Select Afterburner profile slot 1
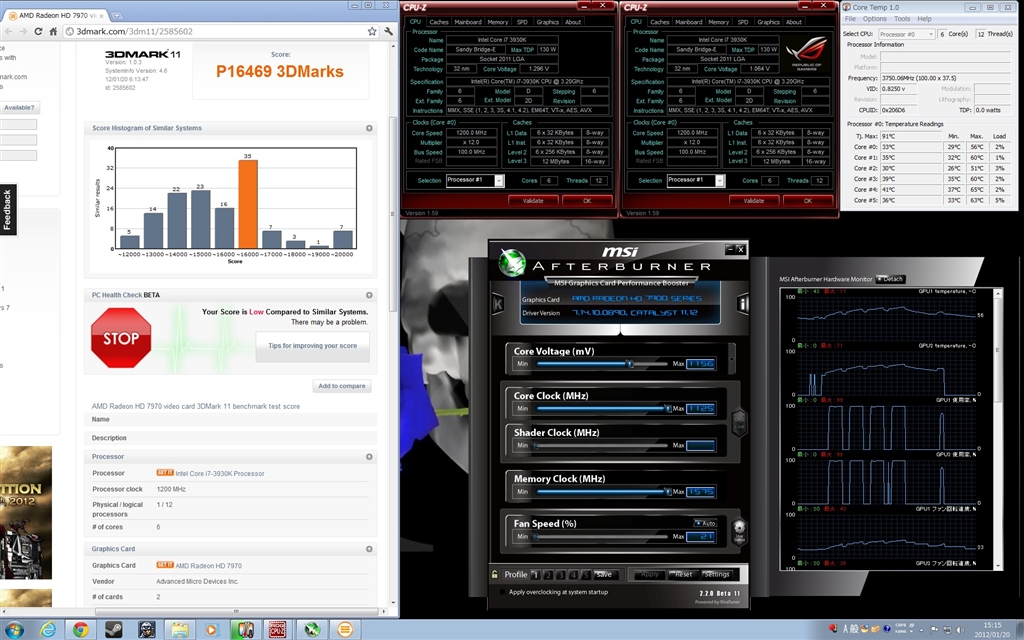 click(535, 575)
